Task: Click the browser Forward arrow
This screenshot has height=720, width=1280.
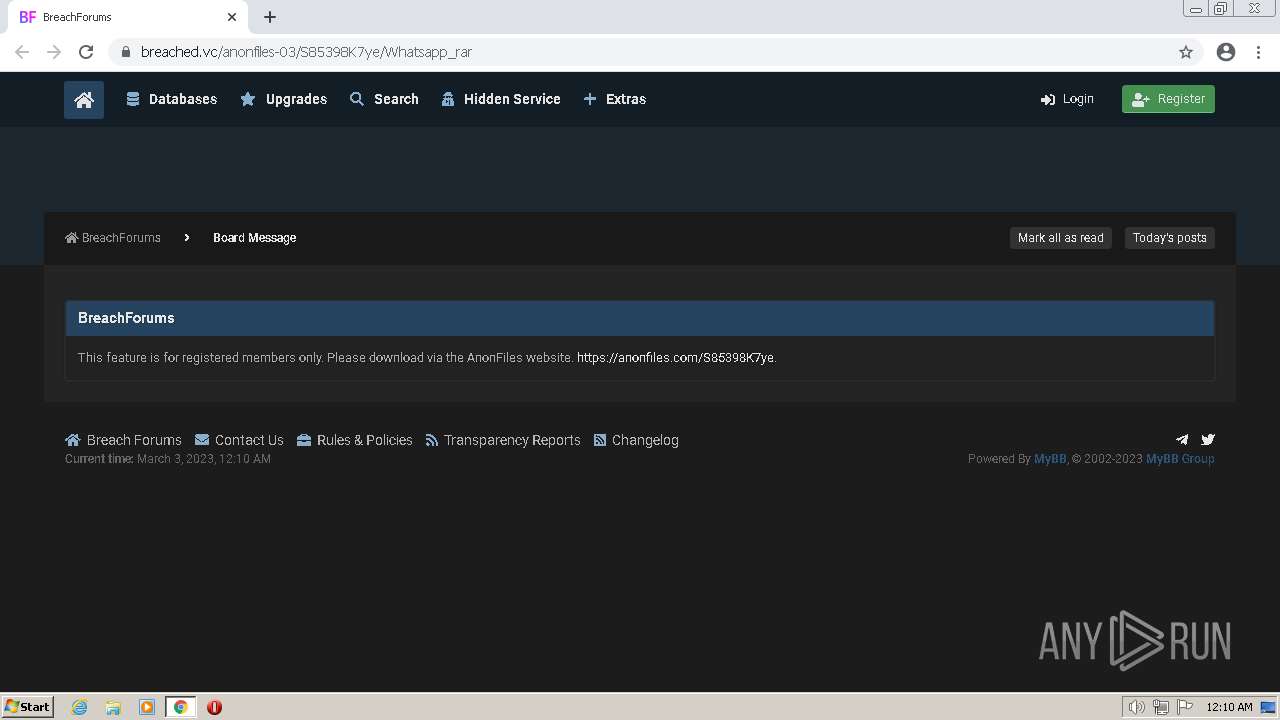Action: click(x=54, y=52)
